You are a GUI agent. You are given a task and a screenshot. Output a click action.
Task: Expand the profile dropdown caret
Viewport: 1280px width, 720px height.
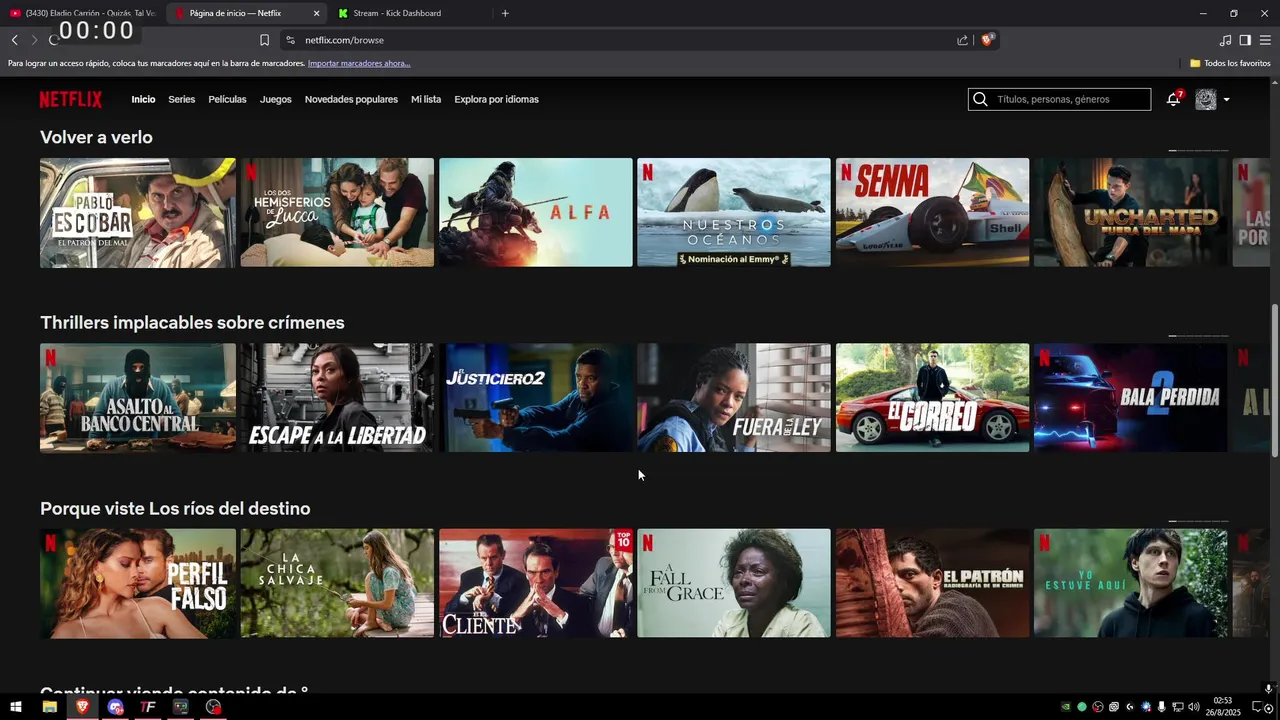point(1226,99)
